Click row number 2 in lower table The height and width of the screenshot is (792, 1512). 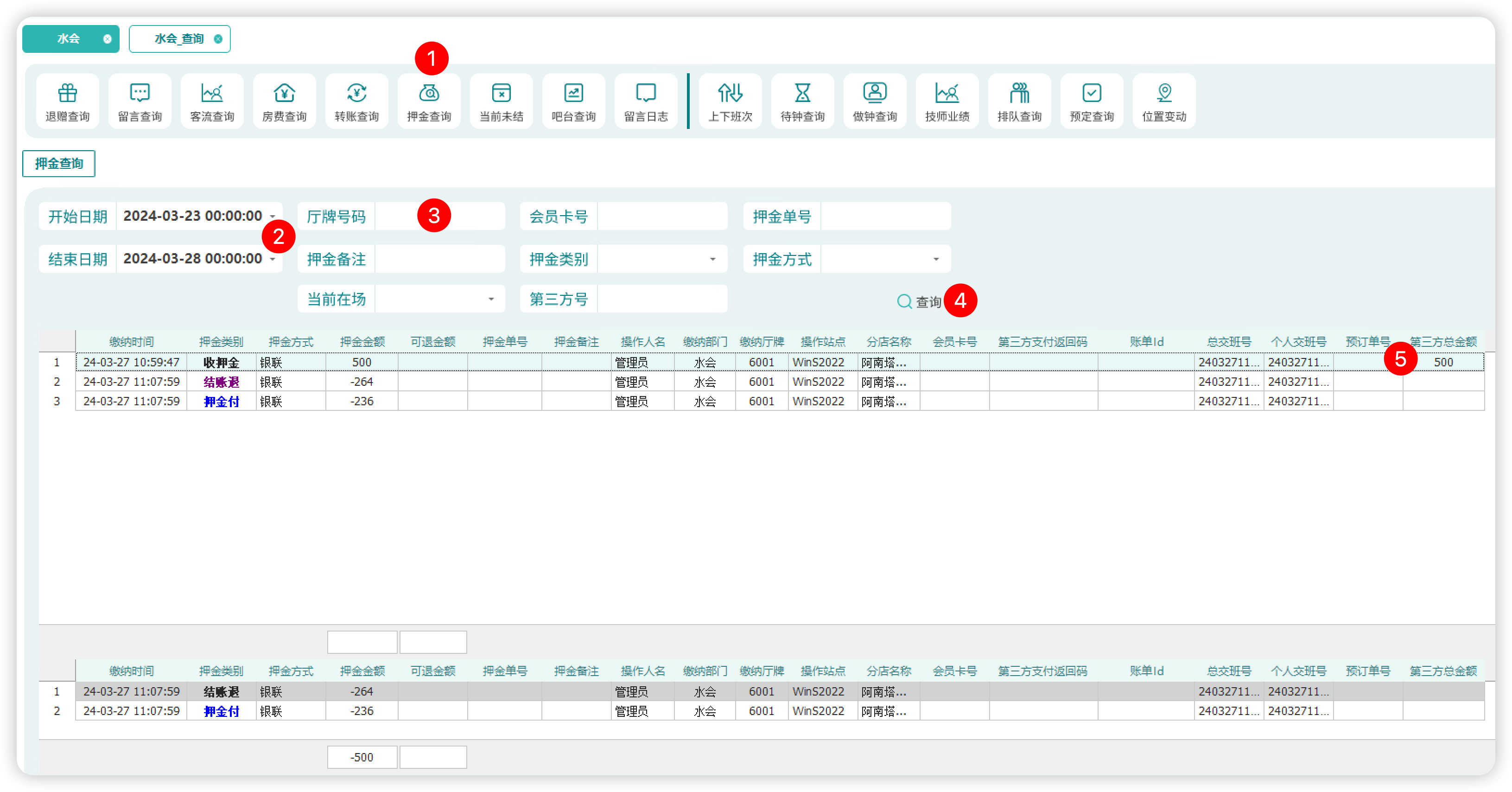pos(57,711)
